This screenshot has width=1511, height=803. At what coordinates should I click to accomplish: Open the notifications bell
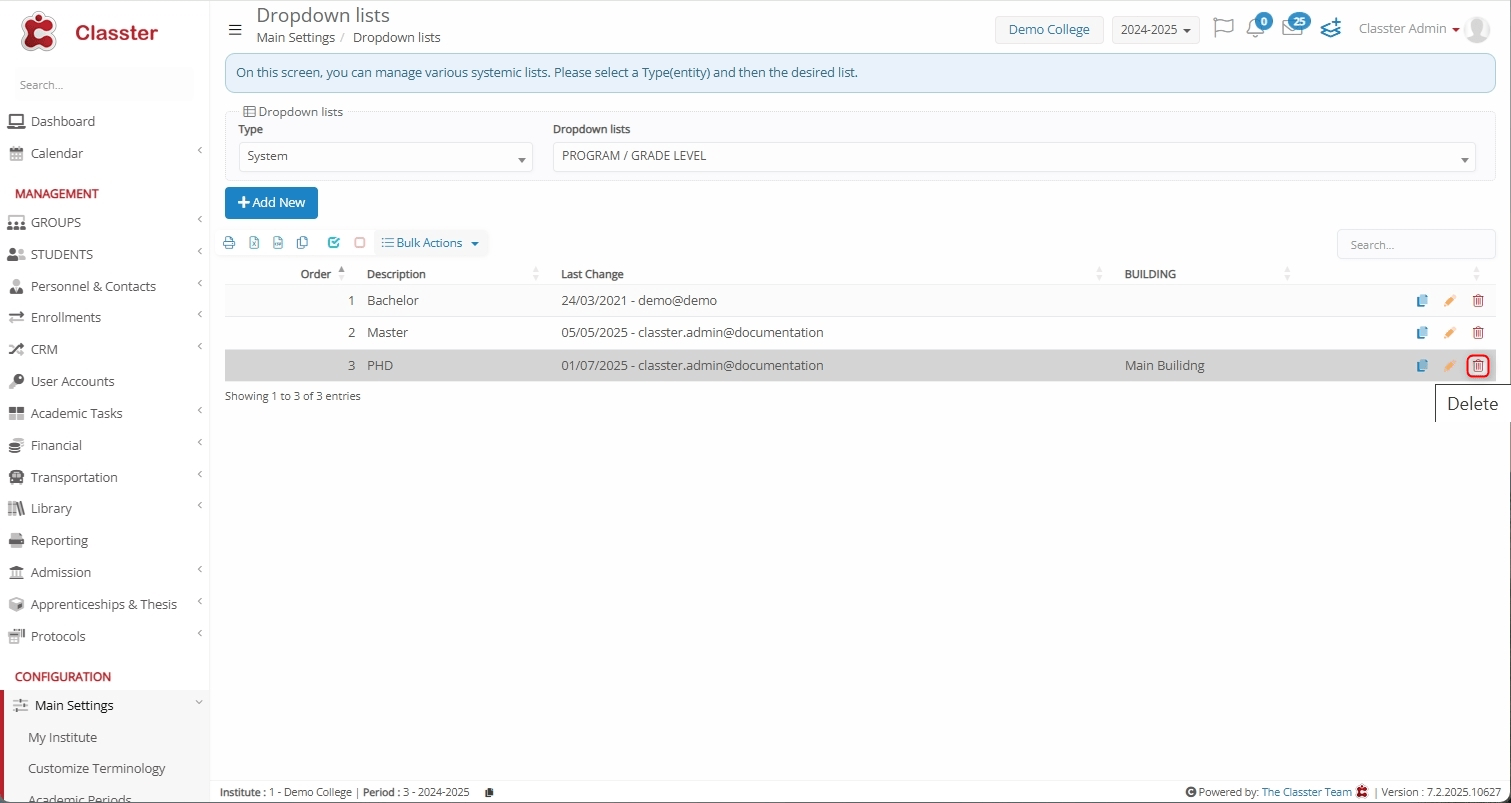pyautogui.click(x=1255, y=29)
